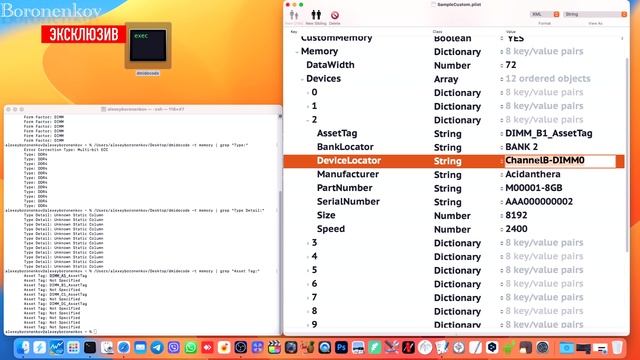
Task: Click the value M00001-8GB
Action: 533,188
